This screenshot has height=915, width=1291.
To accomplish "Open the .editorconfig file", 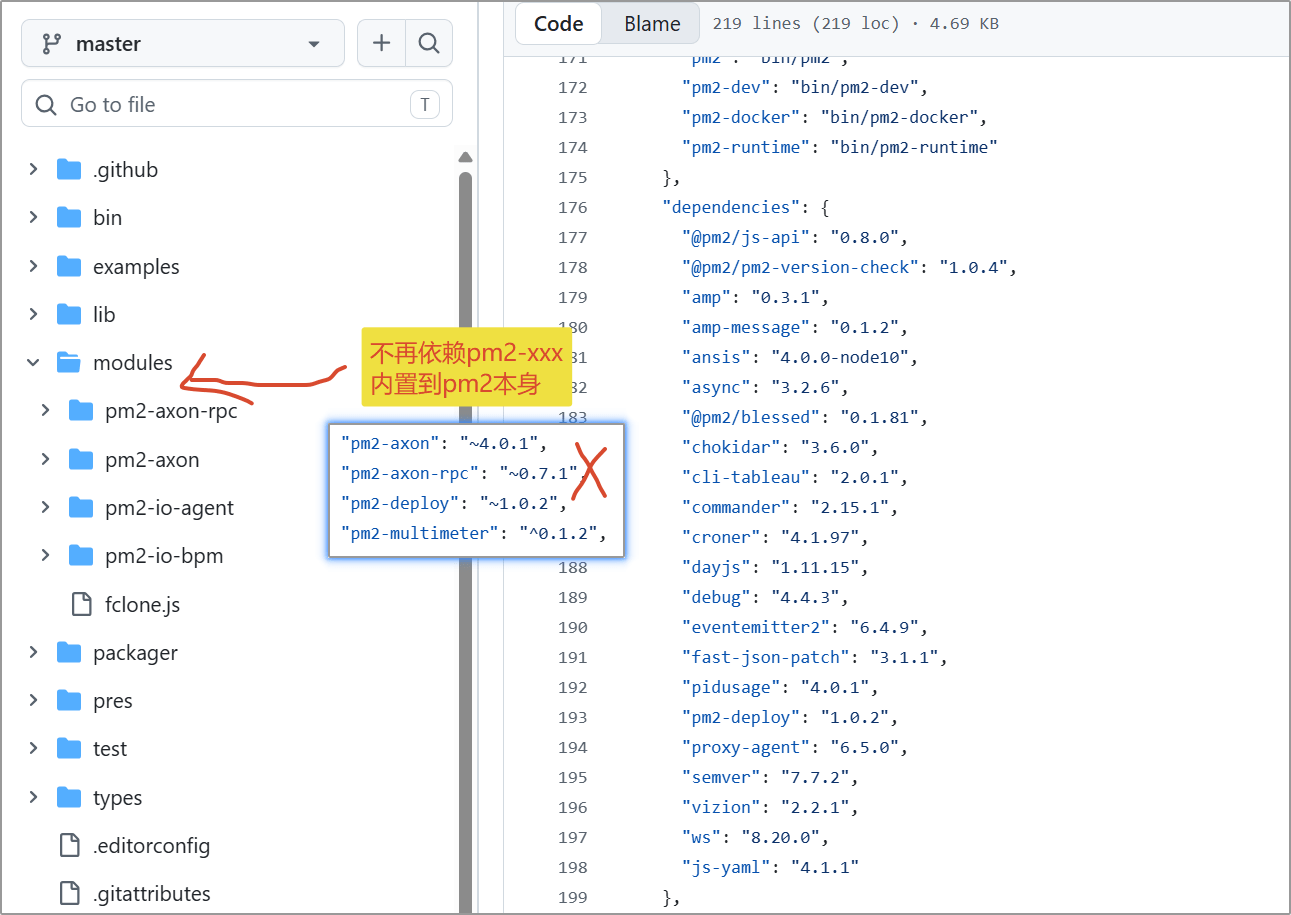I will point(152,845).
